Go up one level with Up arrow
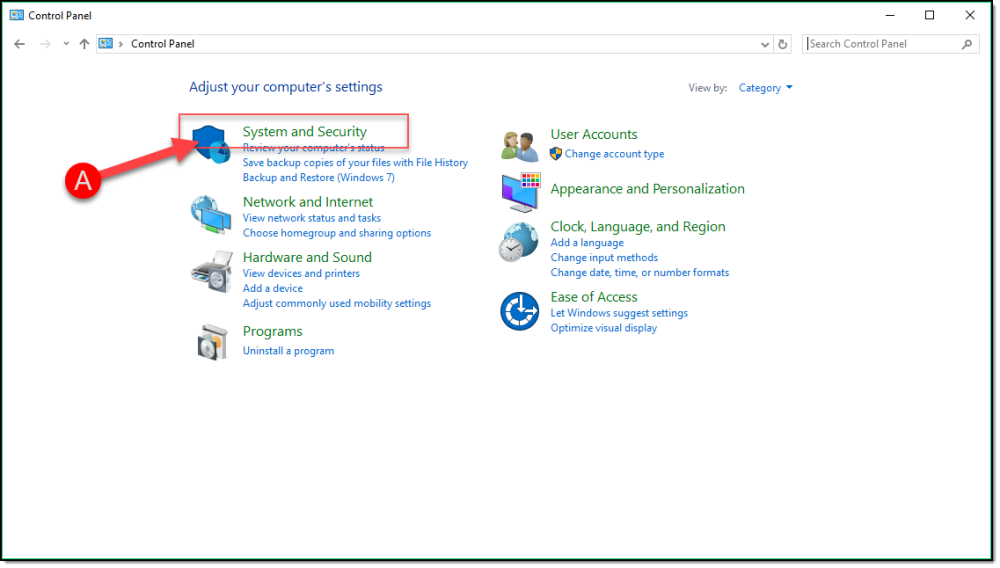This screenshot has width=1000, height=568. point(84,44)
